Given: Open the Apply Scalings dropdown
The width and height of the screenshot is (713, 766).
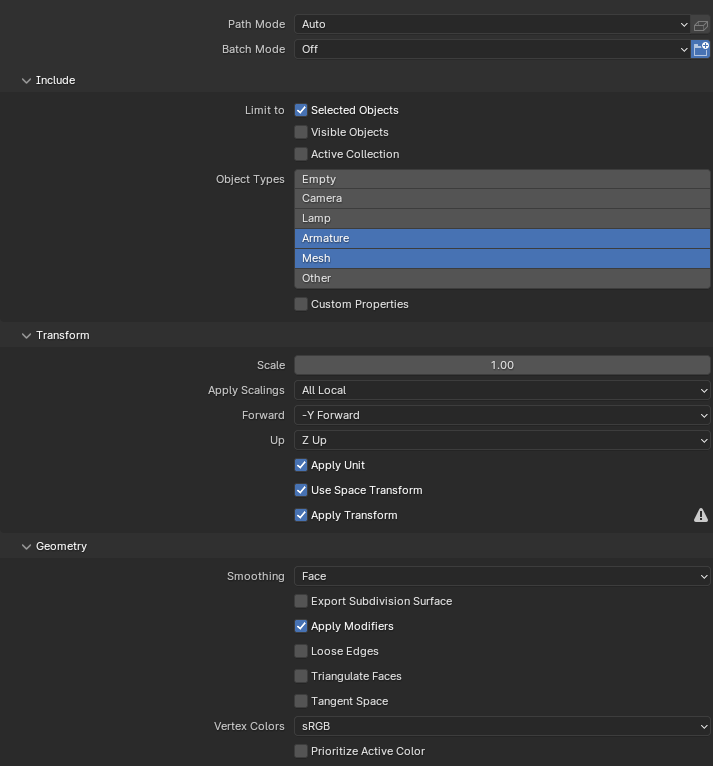Looking at the screenshot, I should pos(502,390).
